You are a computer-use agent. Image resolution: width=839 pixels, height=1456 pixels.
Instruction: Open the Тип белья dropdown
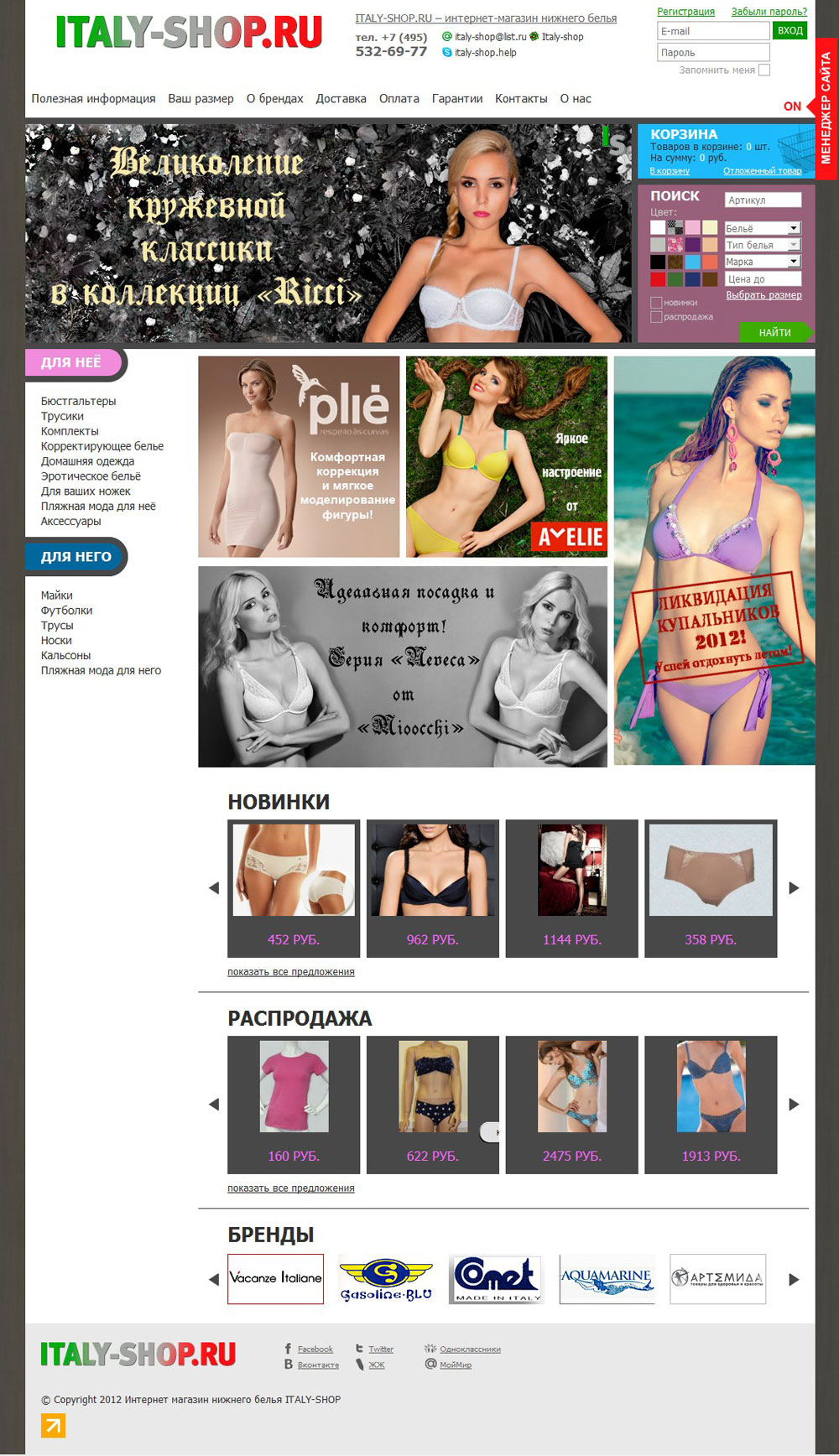click(763, 245)
